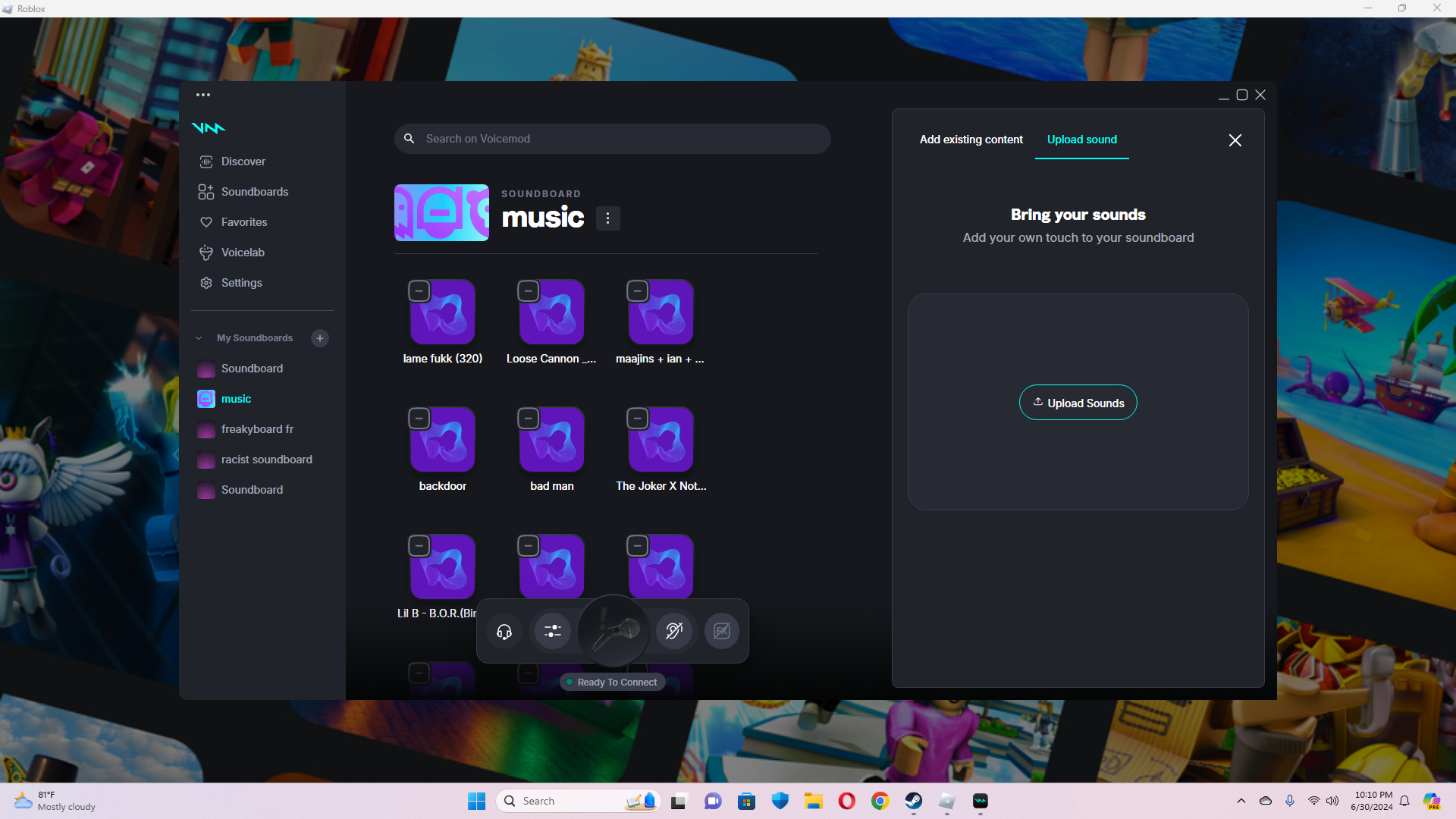The width and height of the screenshot is (1456, 819).
Task: Remove the lame fukk (320) sound
Action: 419,291
